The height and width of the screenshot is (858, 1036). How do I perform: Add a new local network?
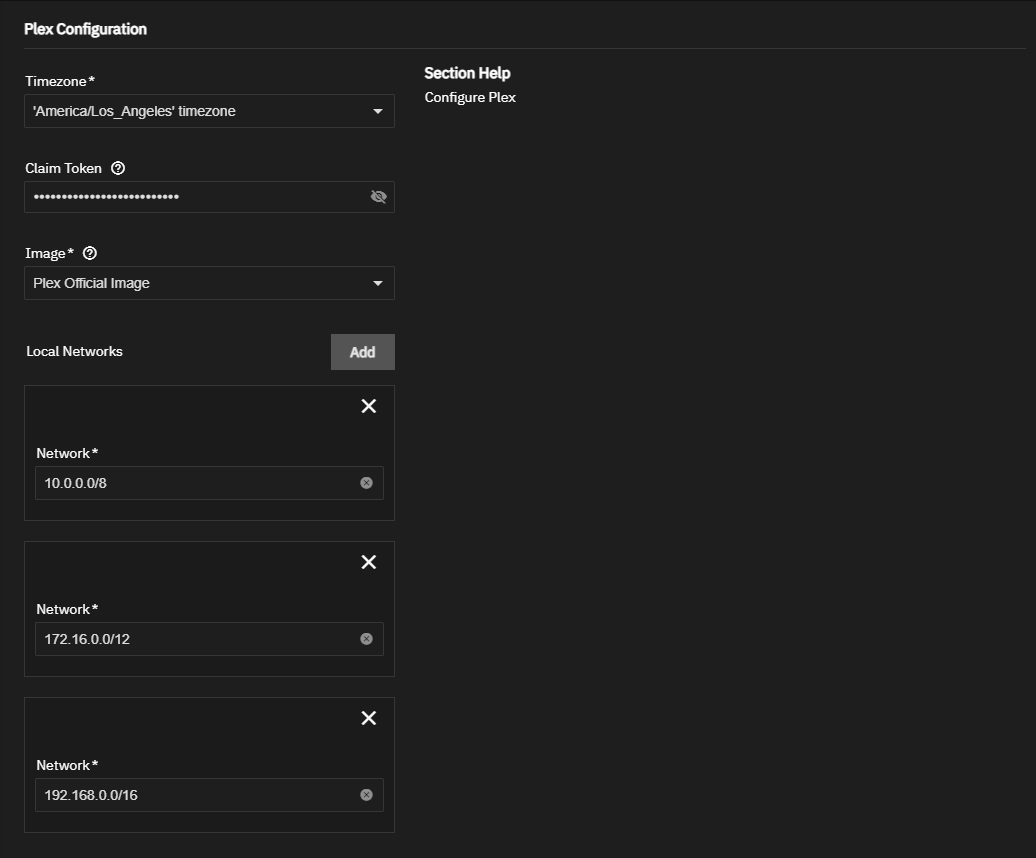coord(363,352)
